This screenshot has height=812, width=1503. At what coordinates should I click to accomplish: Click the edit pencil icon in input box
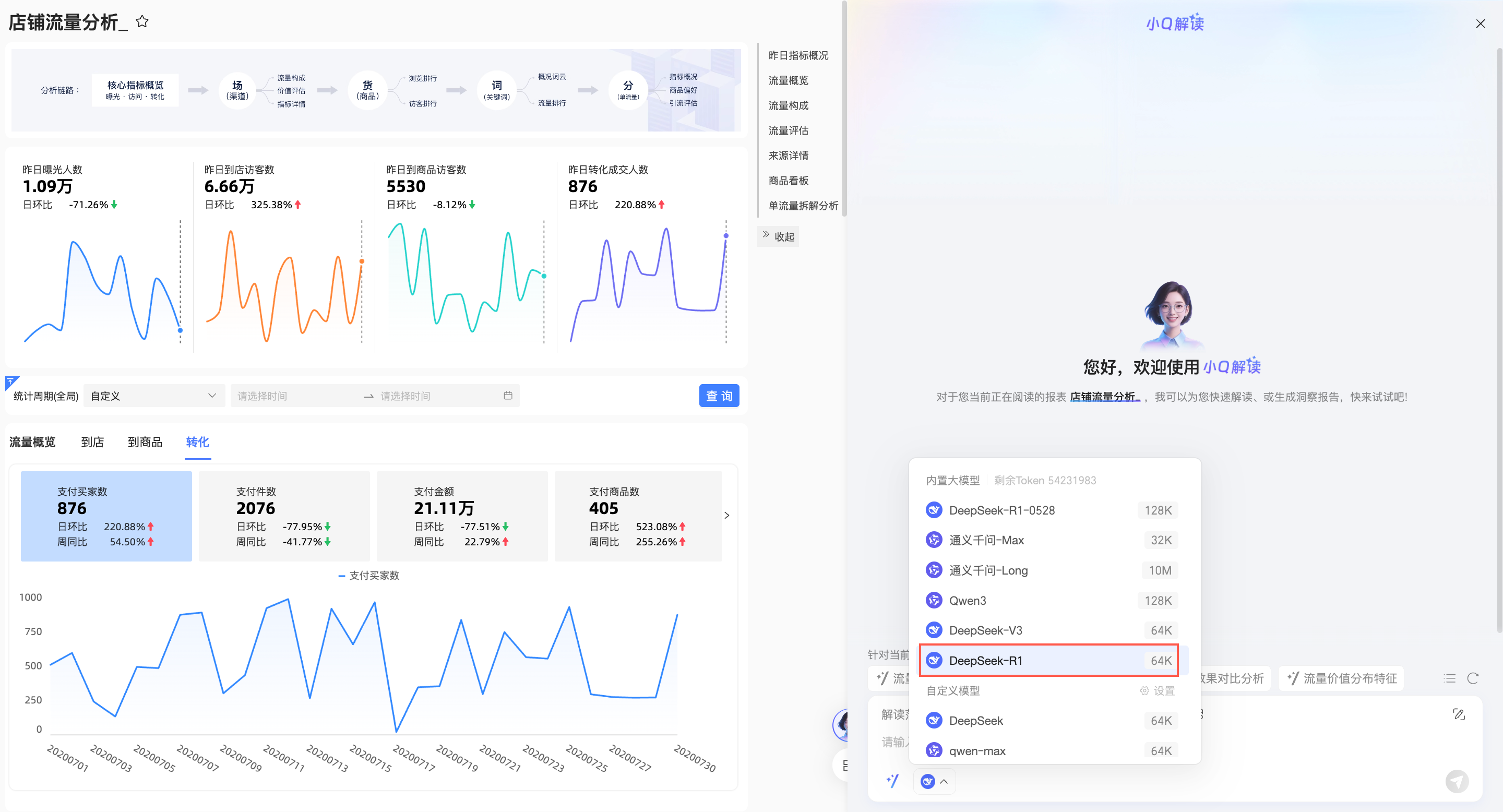(1459, 714)
